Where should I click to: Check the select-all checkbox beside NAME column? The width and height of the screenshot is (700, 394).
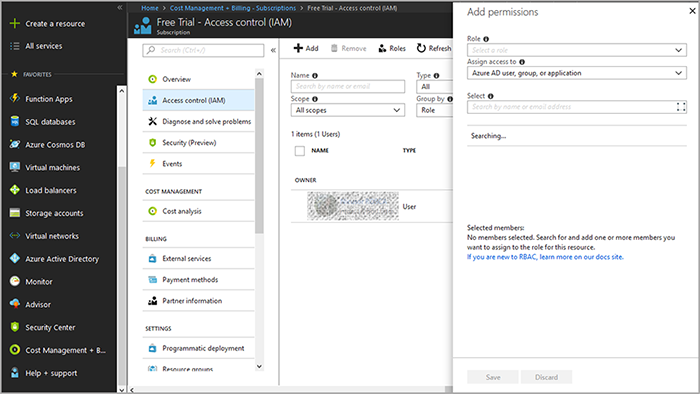[300, 151]
